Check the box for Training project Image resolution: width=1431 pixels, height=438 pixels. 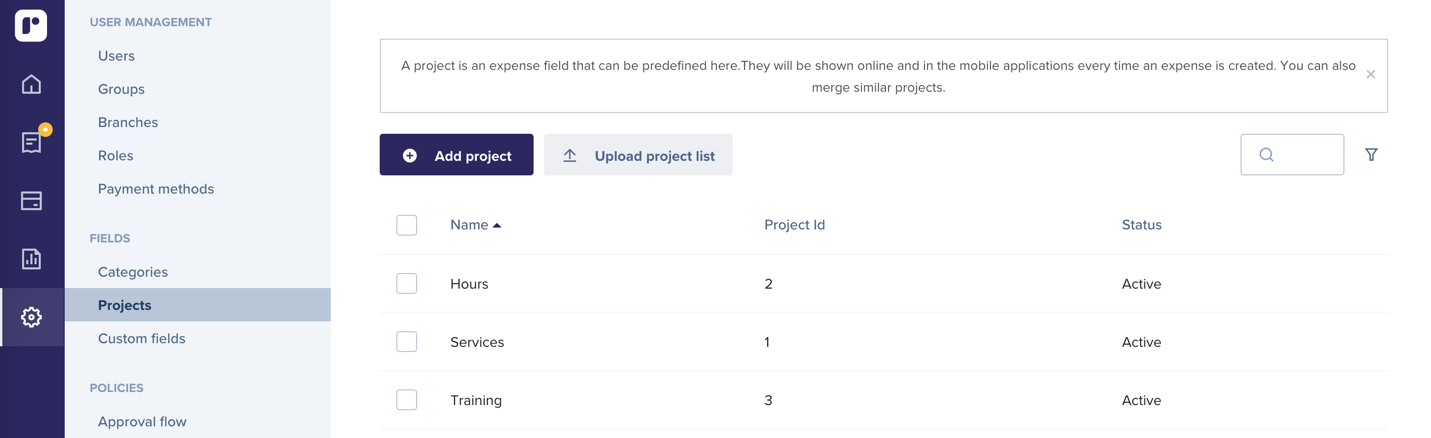point(407,400)
